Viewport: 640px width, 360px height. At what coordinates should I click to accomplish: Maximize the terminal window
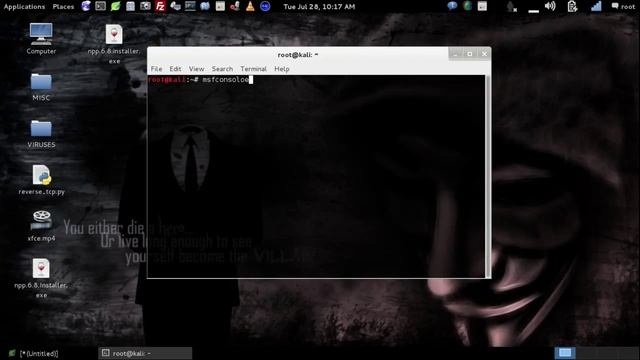point(470,54)
